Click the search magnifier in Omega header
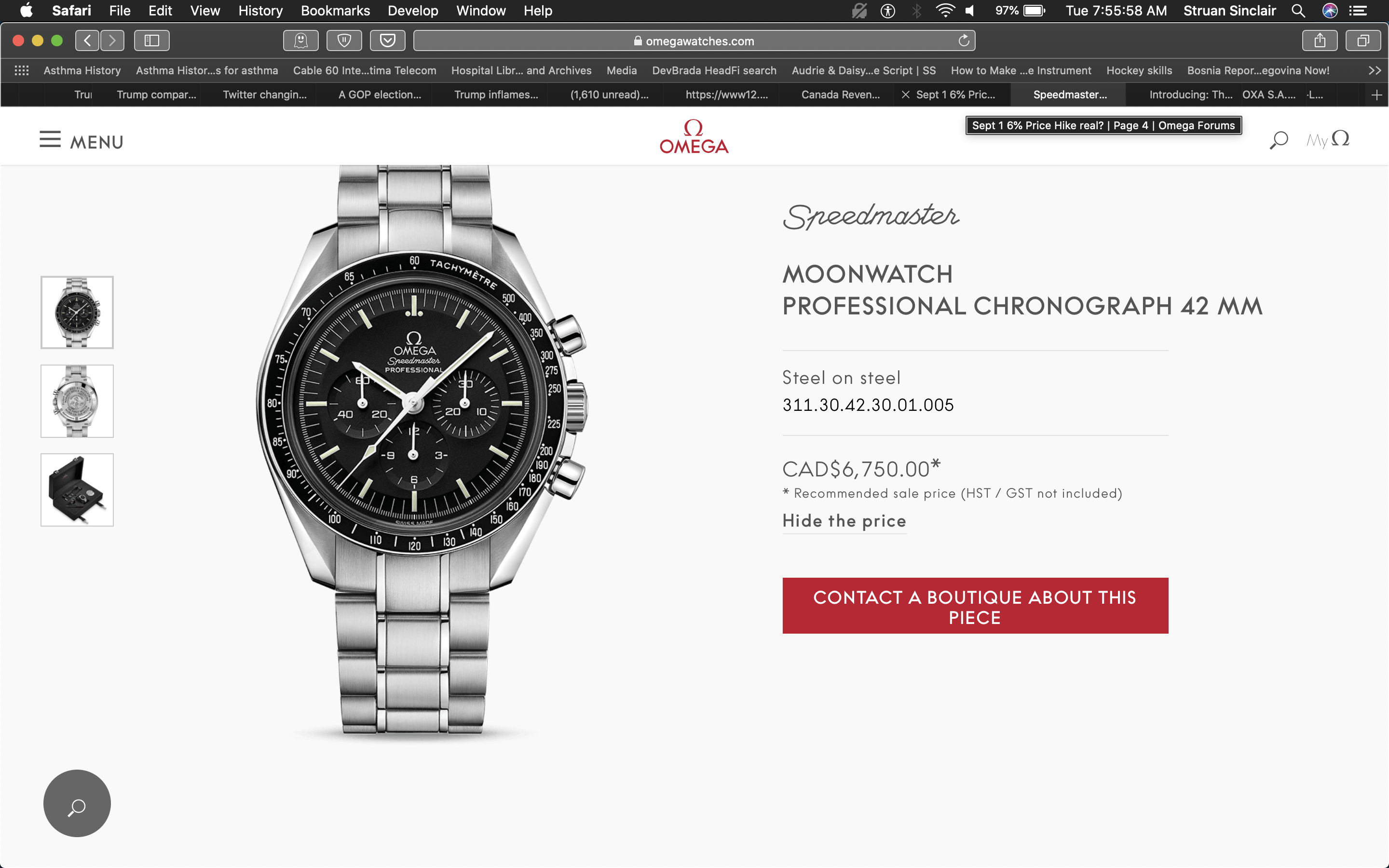 [x=1279, y=140]
